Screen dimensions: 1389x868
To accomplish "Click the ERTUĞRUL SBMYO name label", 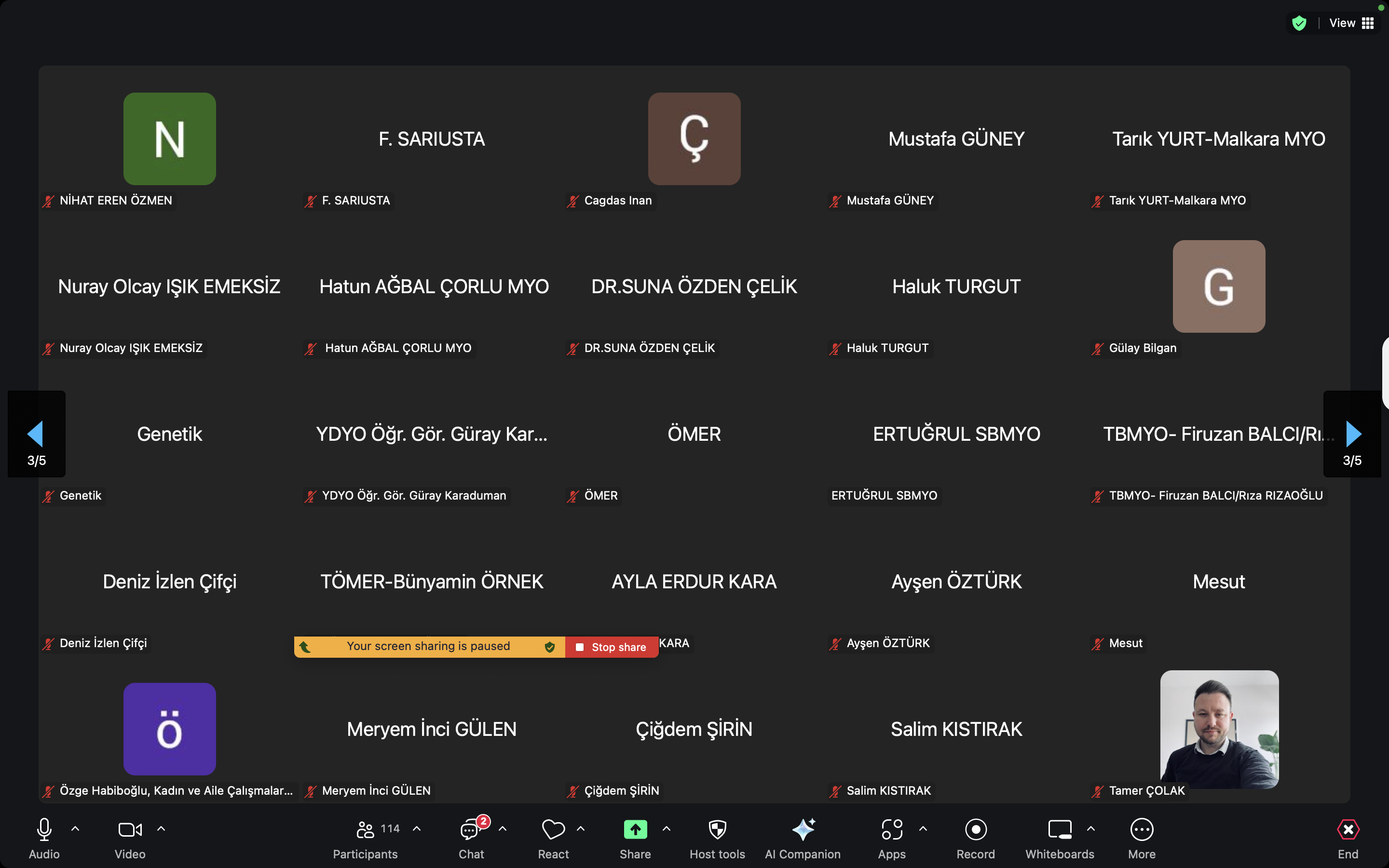I will (884, 495).
